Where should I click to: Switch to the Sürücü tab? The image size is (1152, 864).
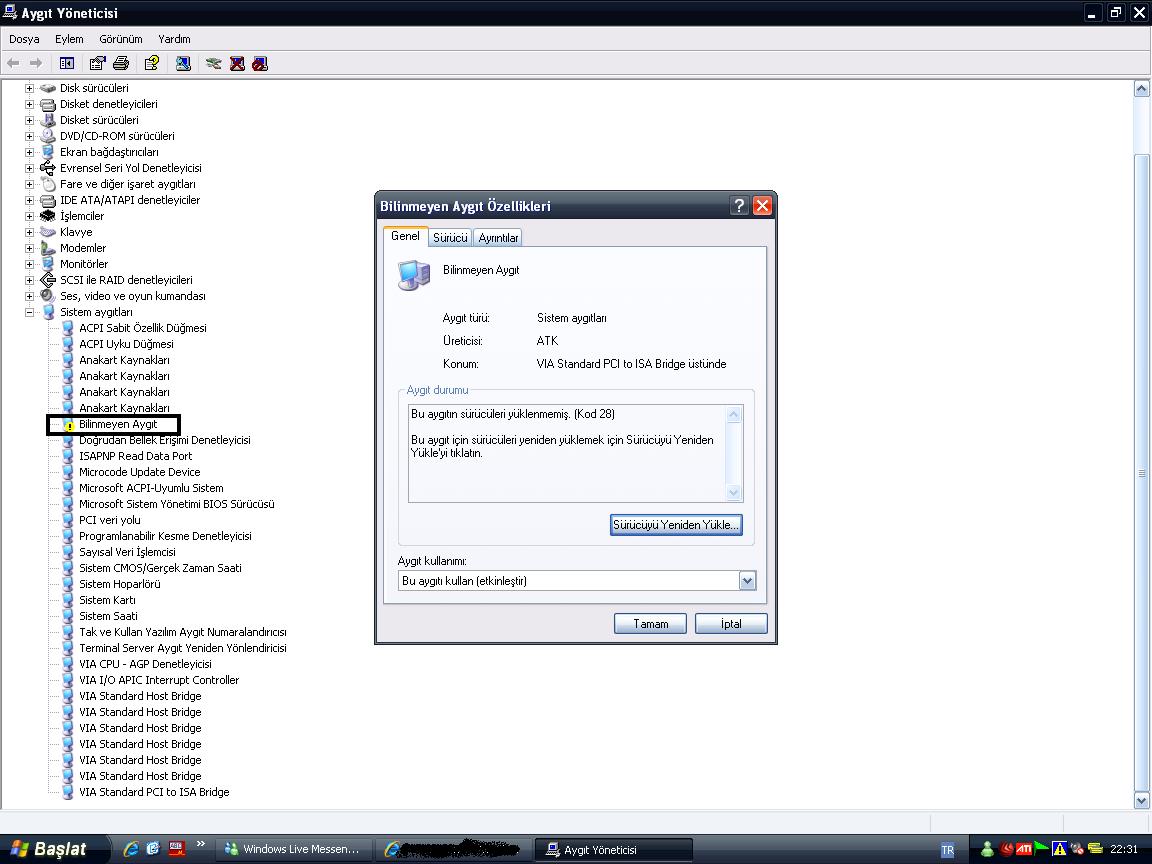pos(450,237)
